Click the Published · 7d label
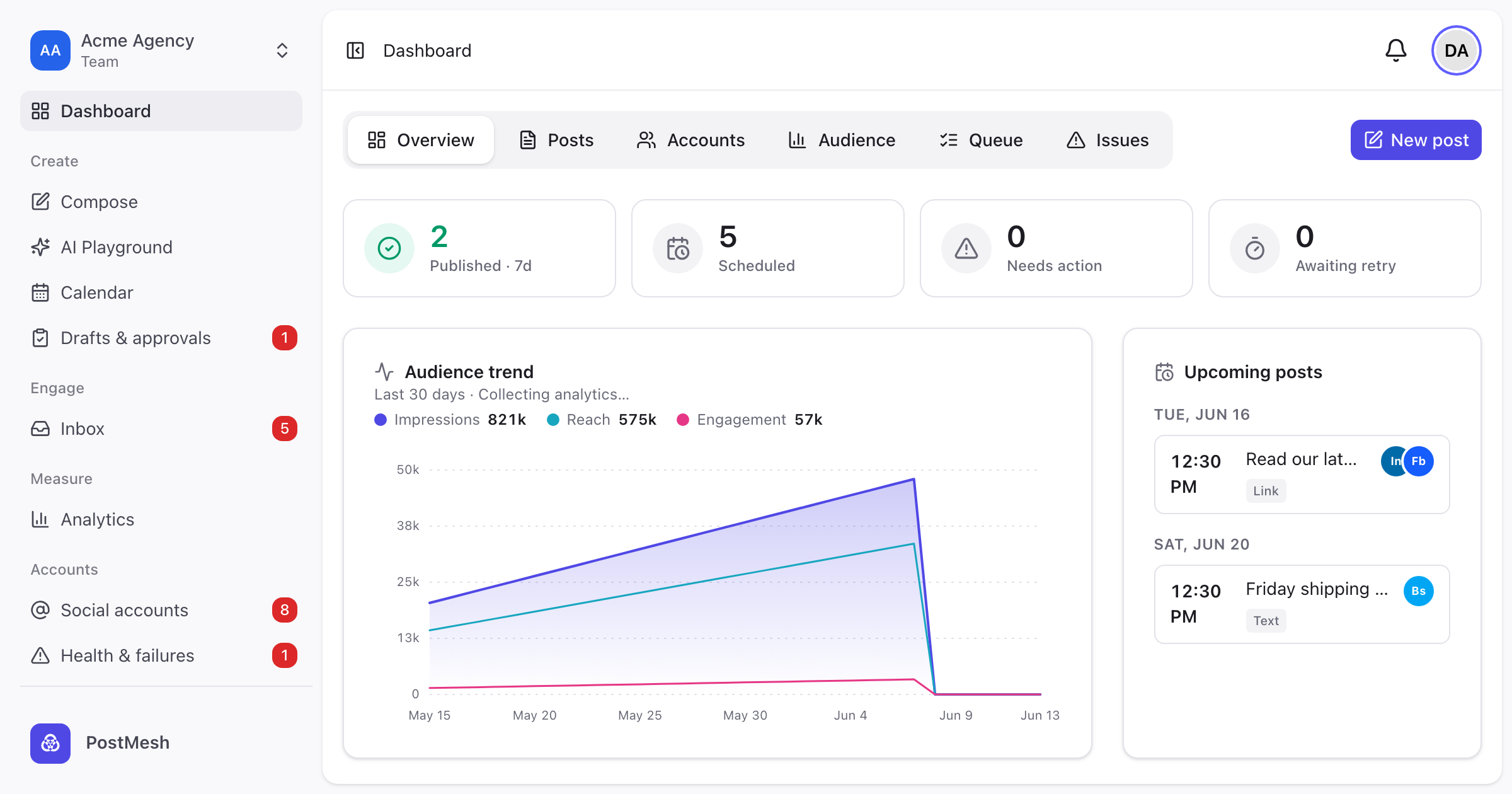This screenshot has width=1512, height=794. tap(481, 266)
